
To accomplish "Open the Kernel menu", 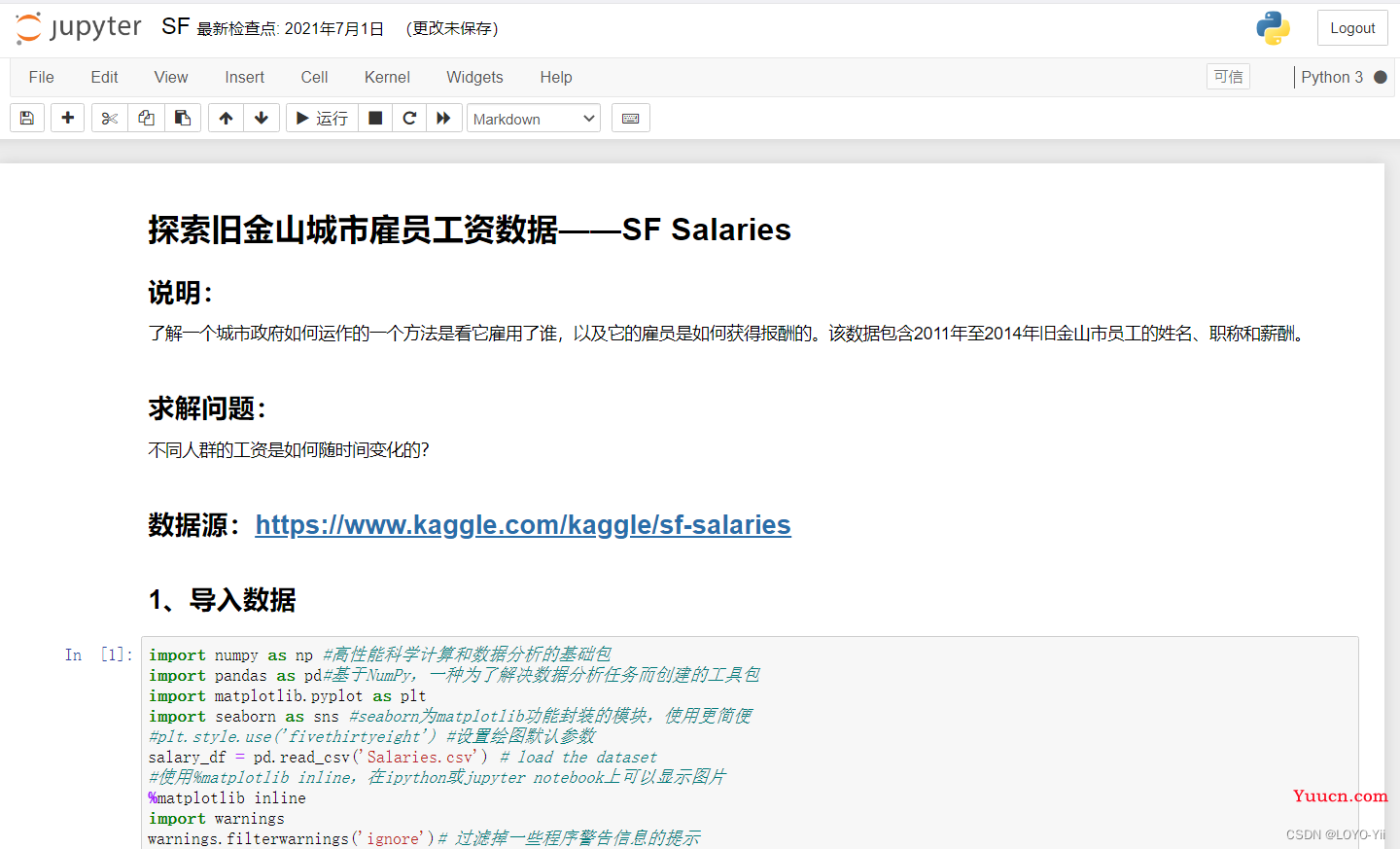I will [x=387, y=77].
